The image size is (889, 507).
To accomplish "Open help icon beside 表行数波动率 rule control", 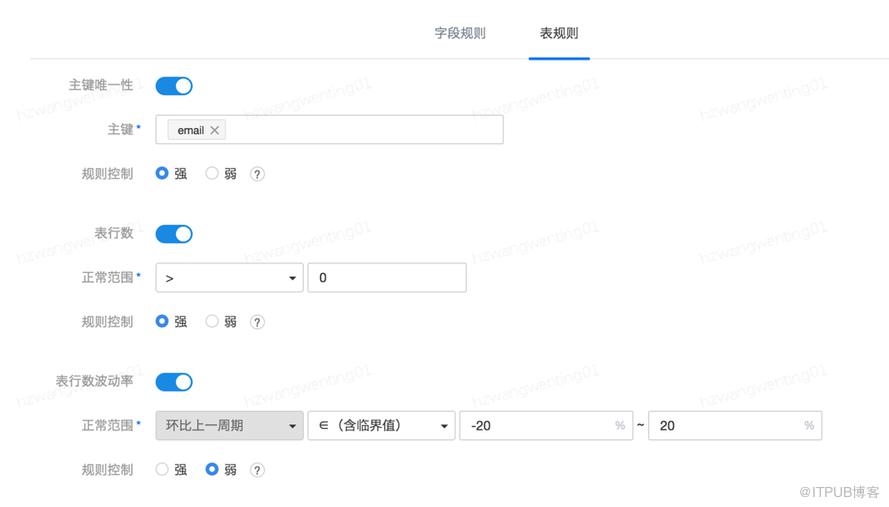I will tap(257, 470).
